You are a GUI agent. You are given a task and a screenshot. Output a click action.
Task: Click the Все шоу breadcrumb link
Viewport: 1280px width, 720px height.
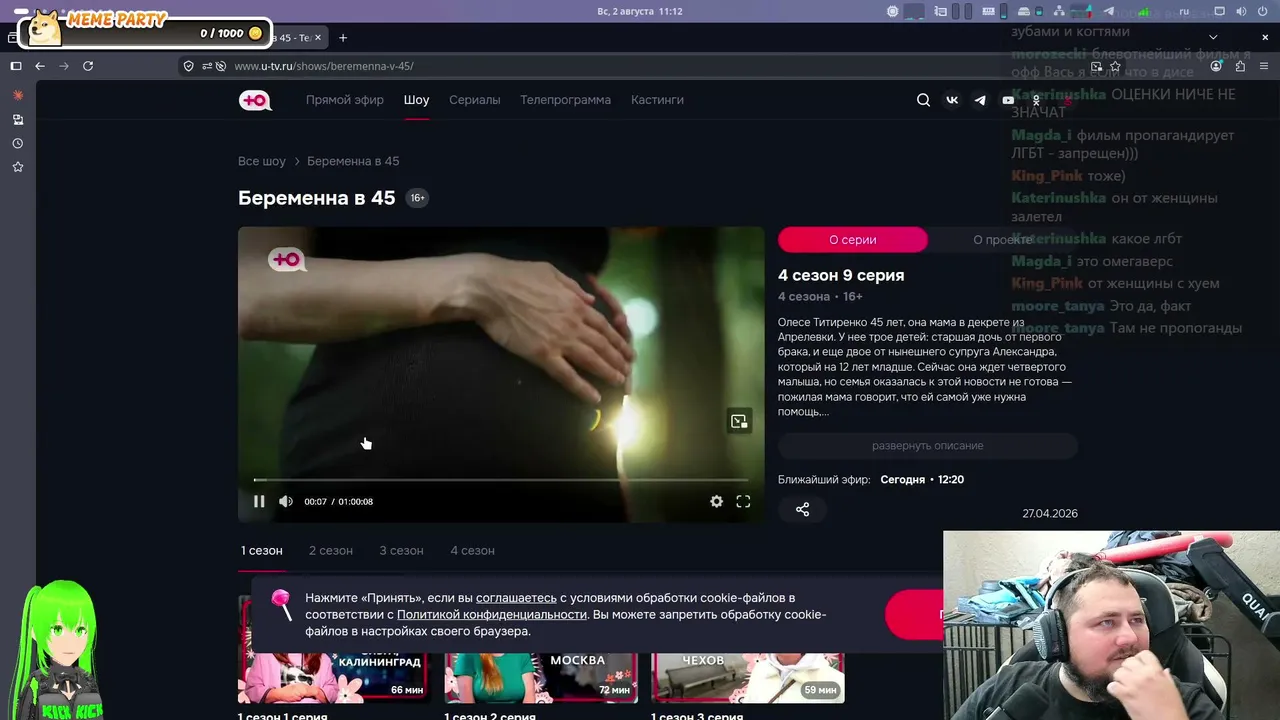coord(262,161)
